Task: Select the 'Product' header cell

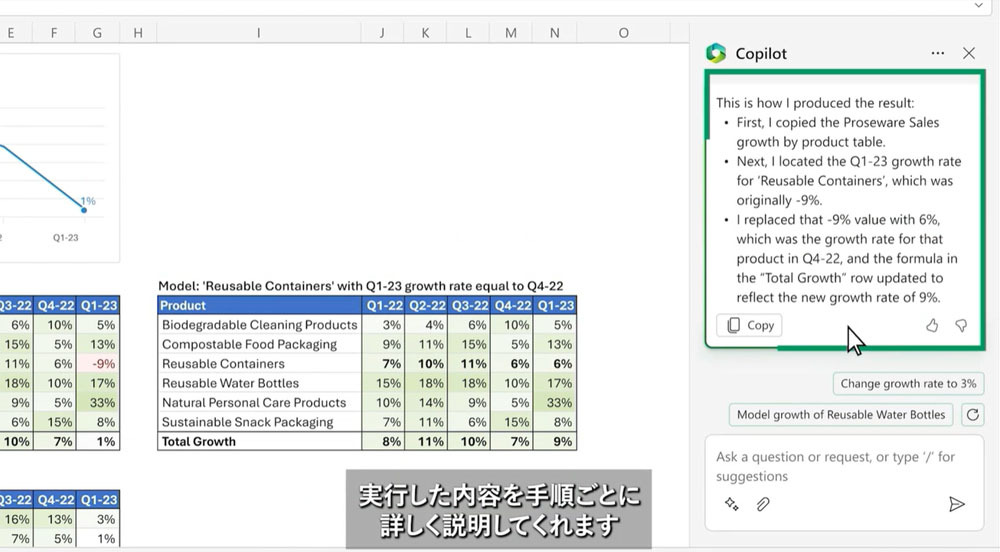Action: click(x=259, y=305)
